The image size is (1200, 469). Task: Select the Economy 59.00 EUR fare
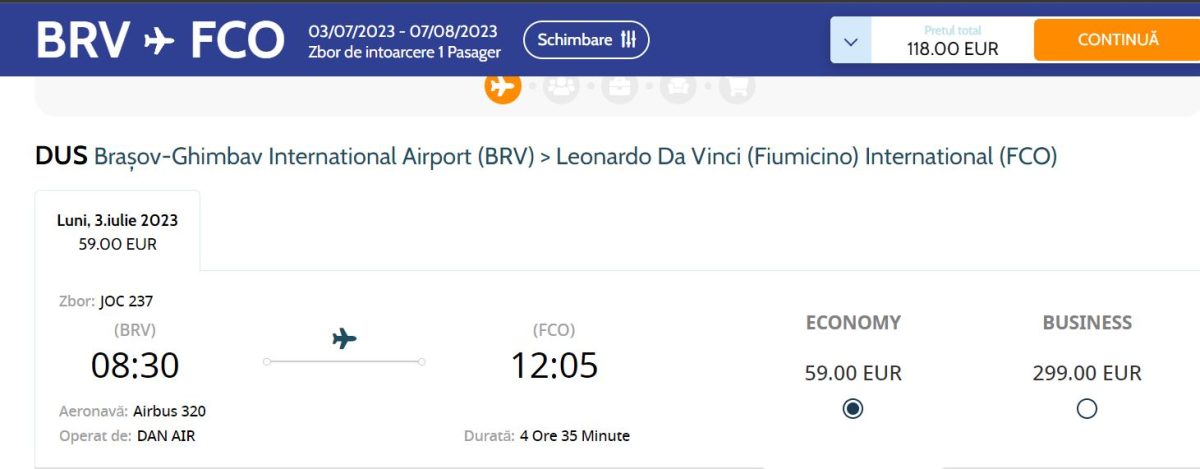853,408
